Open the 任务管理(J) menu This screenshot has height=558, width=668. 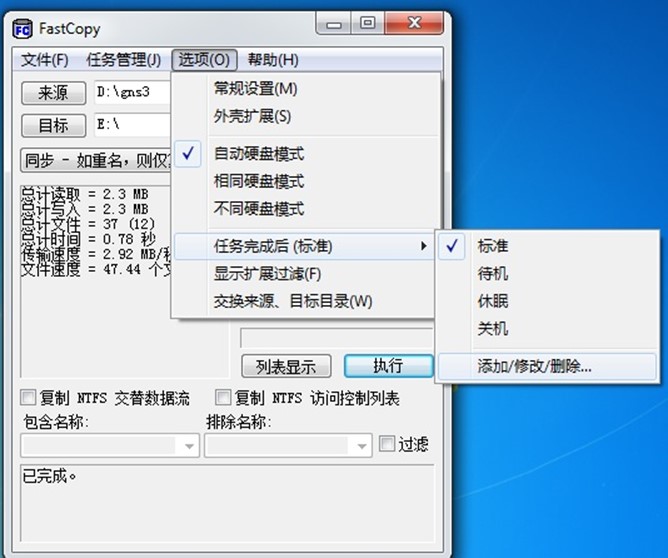(x=123, y=60)
